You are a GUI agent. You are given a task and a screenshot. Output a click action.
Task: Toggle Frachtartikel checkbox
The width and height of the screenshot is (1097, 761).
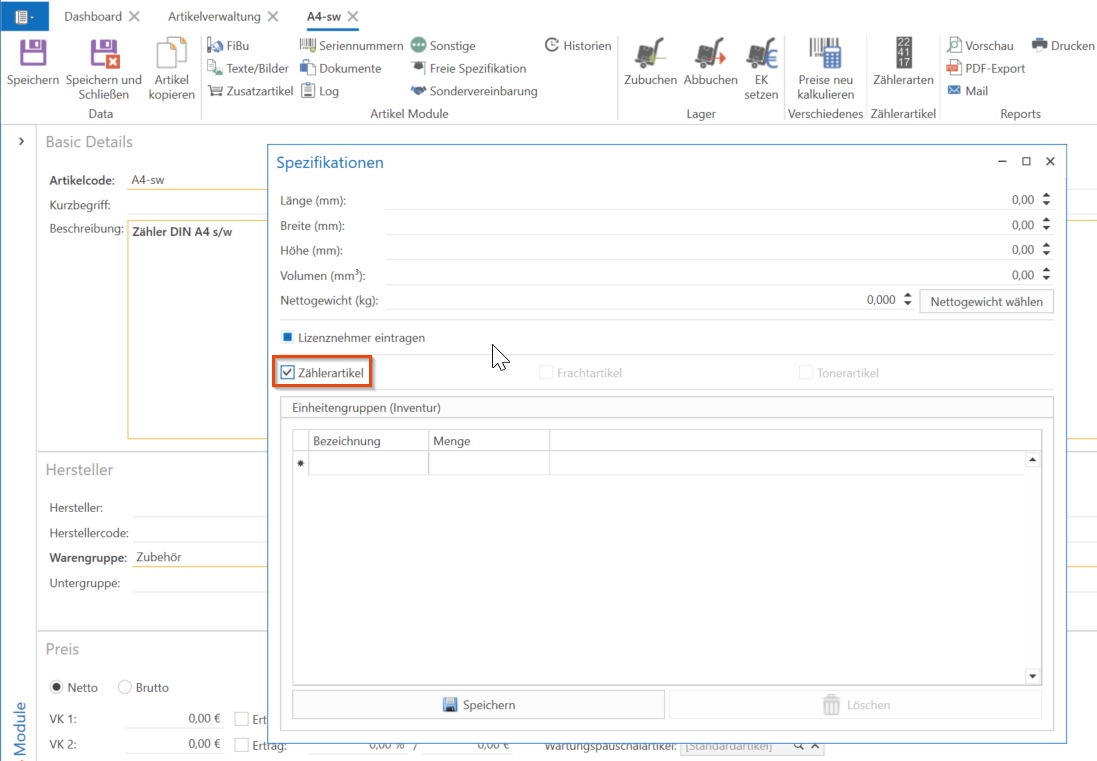point(546,373)
